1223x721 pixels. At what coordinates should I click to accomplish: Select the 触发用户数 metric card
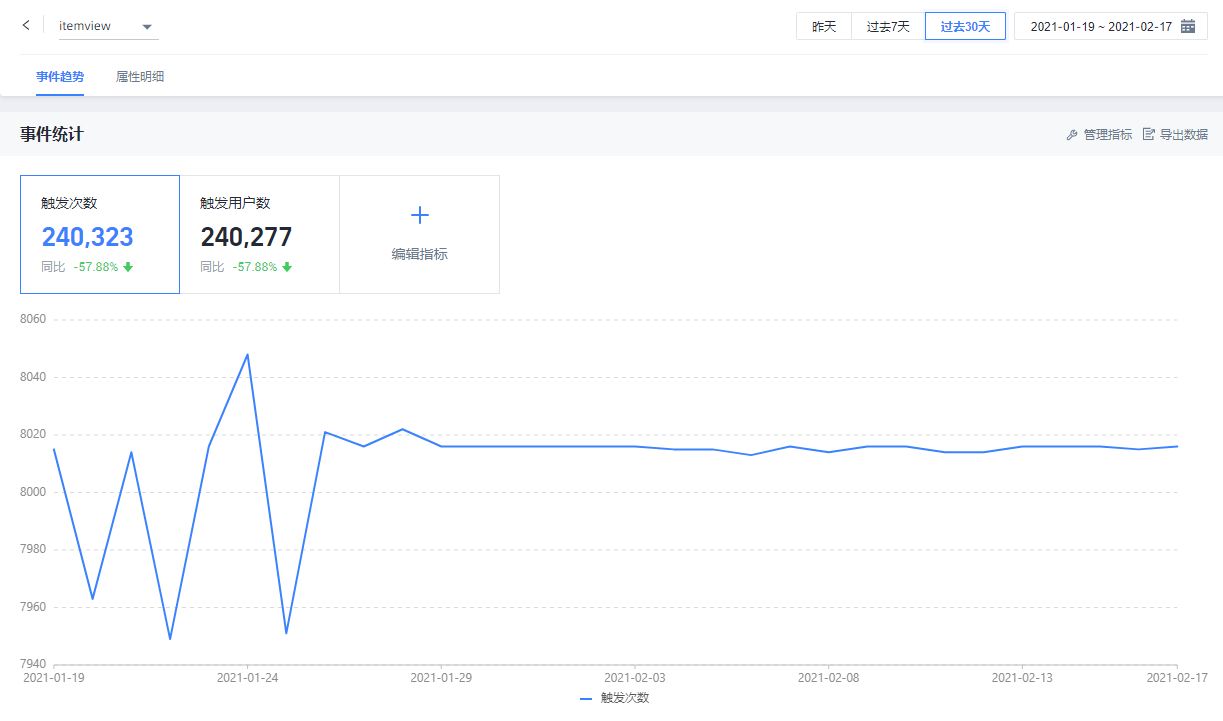pos(259,235)
